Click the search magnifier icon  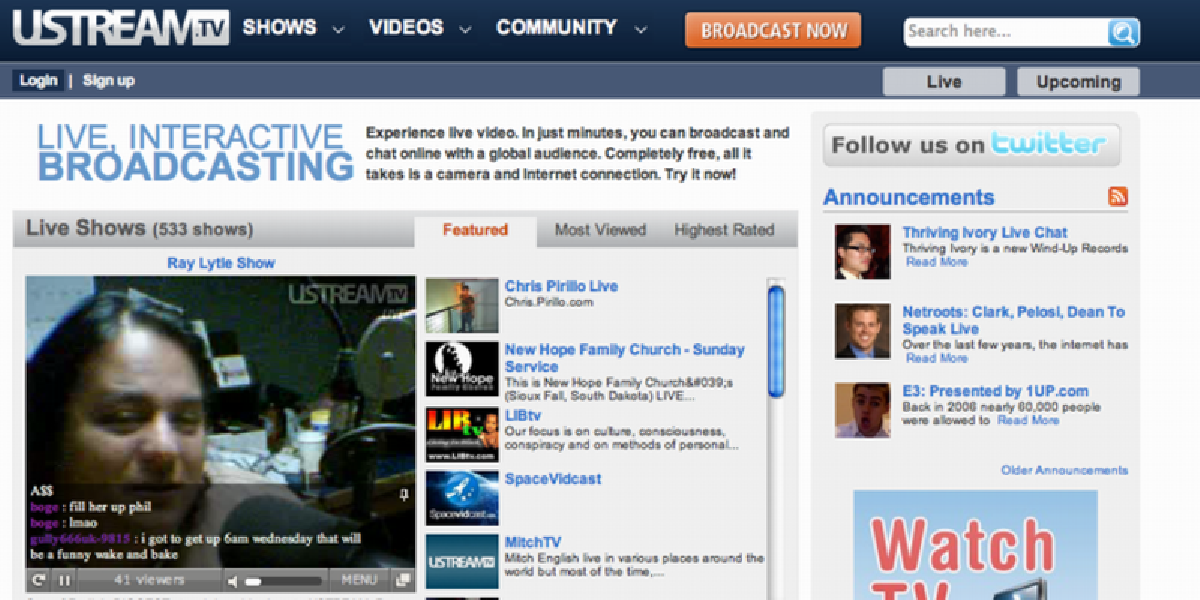(x=1123, y=32)
